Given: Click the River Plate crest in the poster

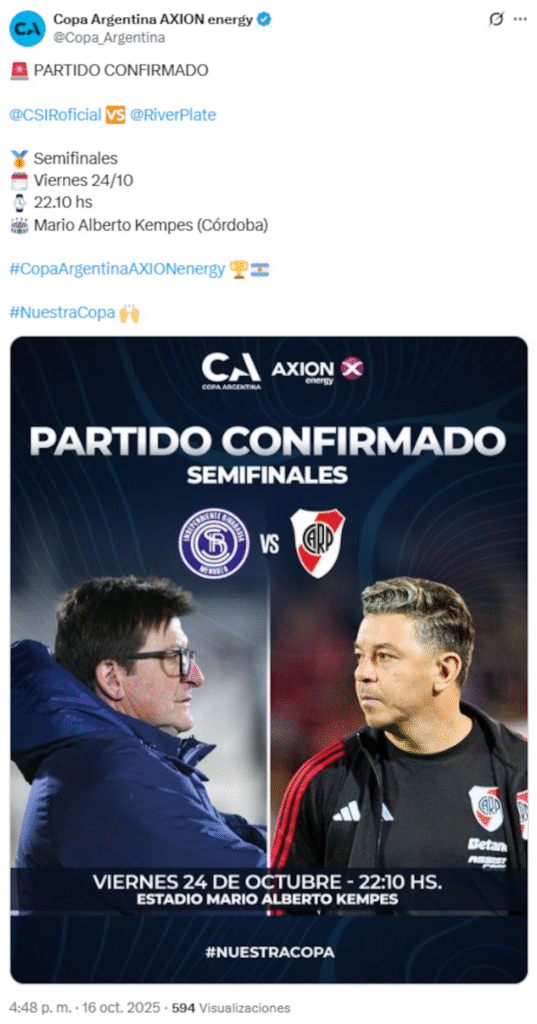Looking at the screenshot, I should (x=317, y=543).
